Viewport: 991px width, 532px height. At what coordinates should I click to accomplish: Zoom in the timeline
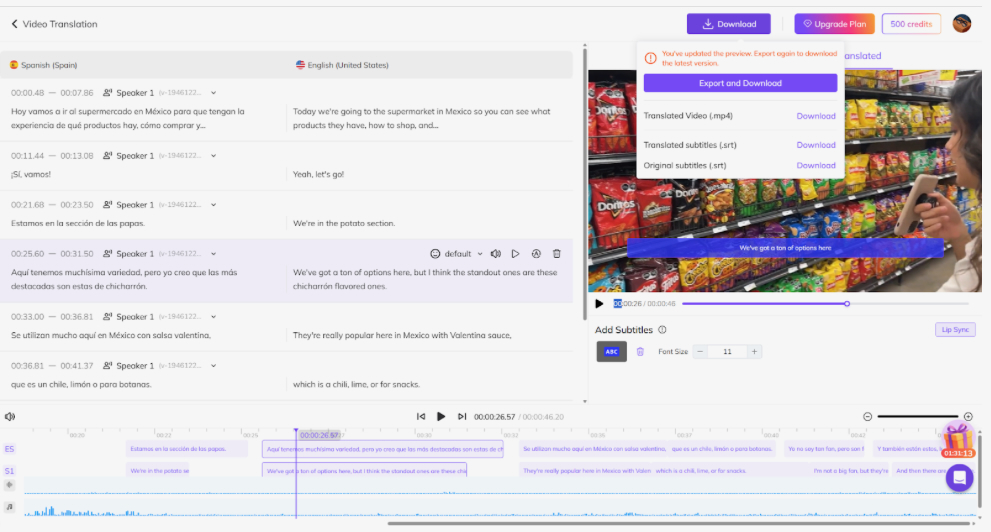click(x=968, y=417)
